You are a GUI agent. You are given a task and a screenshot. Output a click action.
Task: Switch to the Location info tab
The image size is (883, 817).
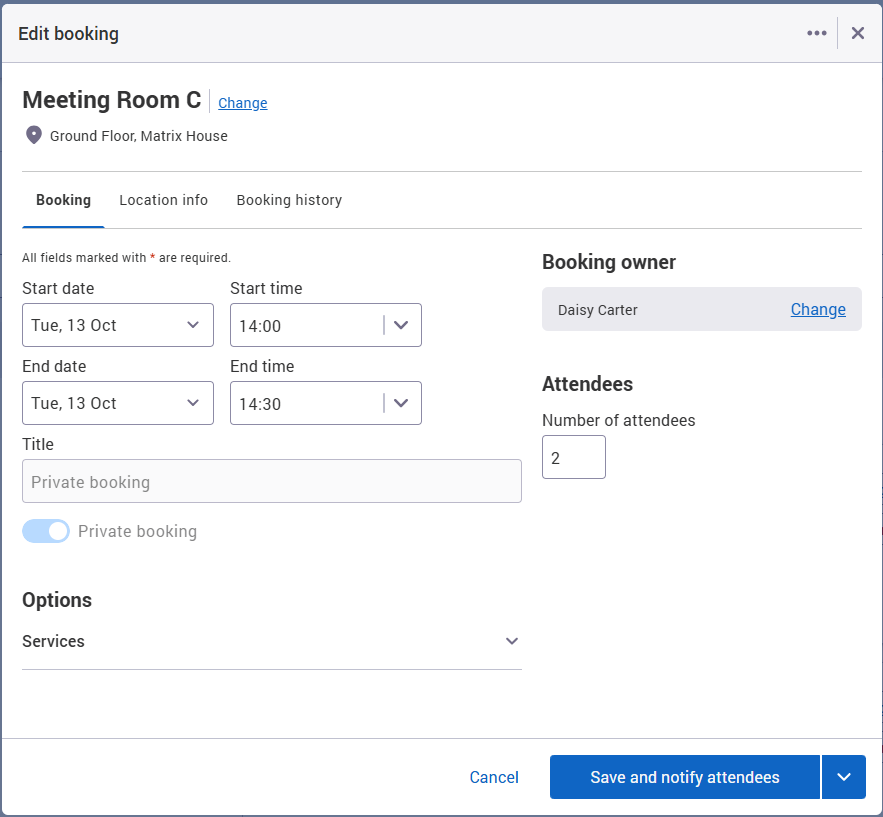tap(163, 200)
